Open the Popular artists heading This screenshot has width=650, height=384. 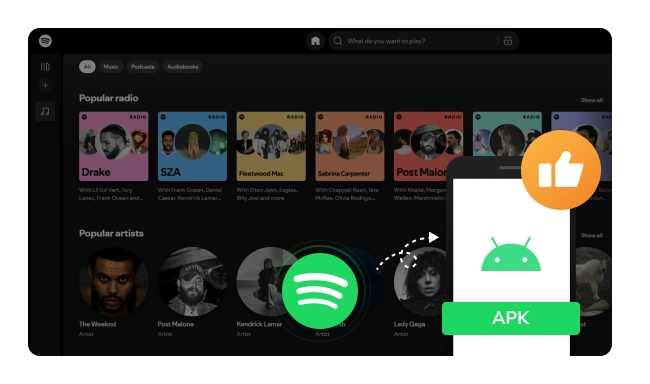[111, 233]
